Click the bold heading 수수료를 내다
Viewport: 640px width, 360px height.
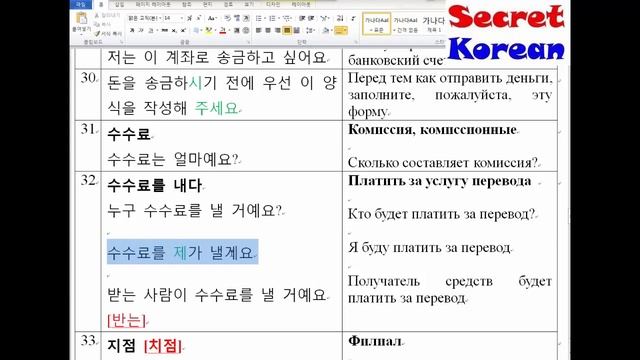point(155,185)
